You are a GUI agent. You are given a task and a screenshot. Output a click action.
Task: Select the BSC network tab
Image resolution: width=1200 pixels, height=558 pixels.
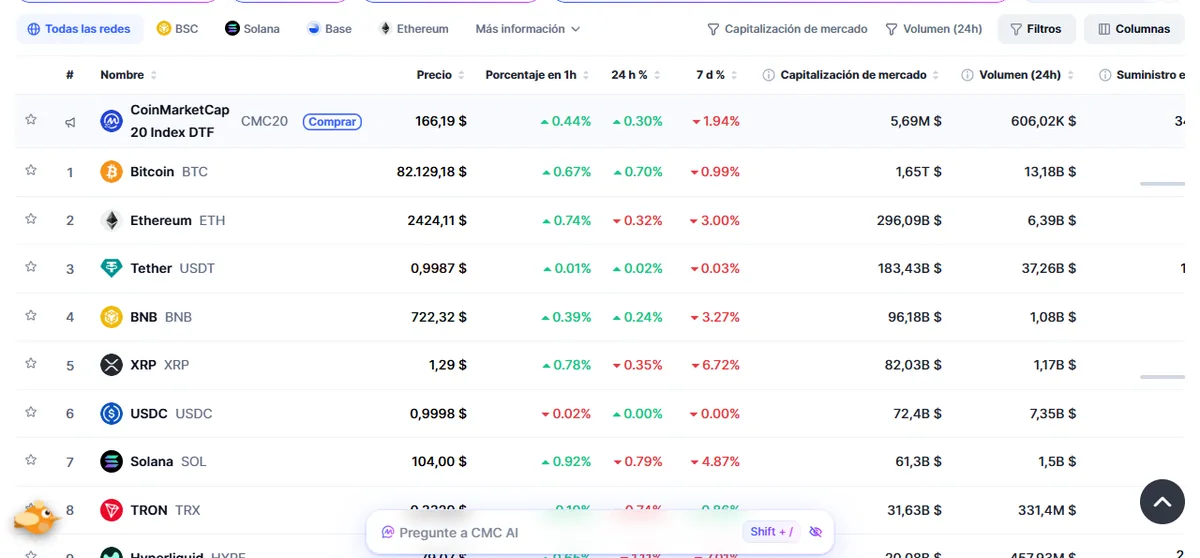178,29
